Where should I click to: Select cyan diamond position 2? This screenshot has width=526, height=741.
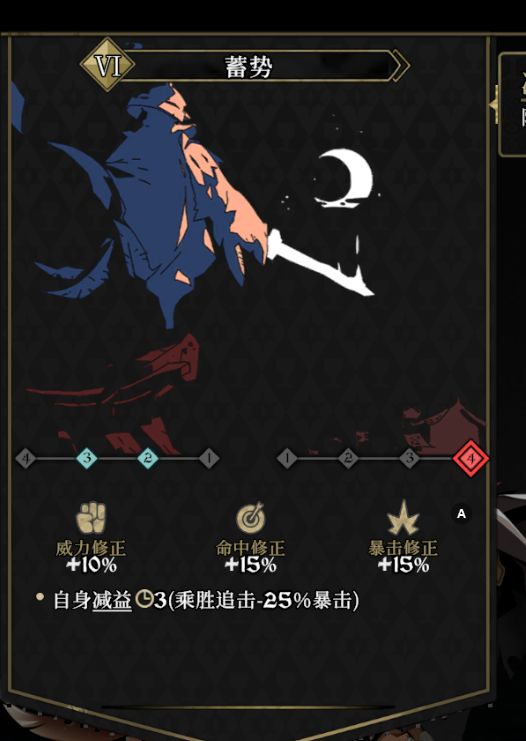148,458
